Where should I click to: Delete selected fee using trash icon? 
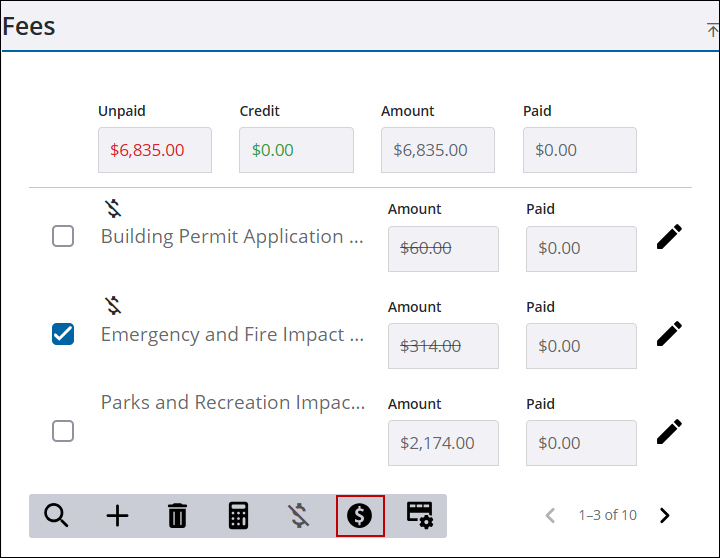tap(177, 516)
